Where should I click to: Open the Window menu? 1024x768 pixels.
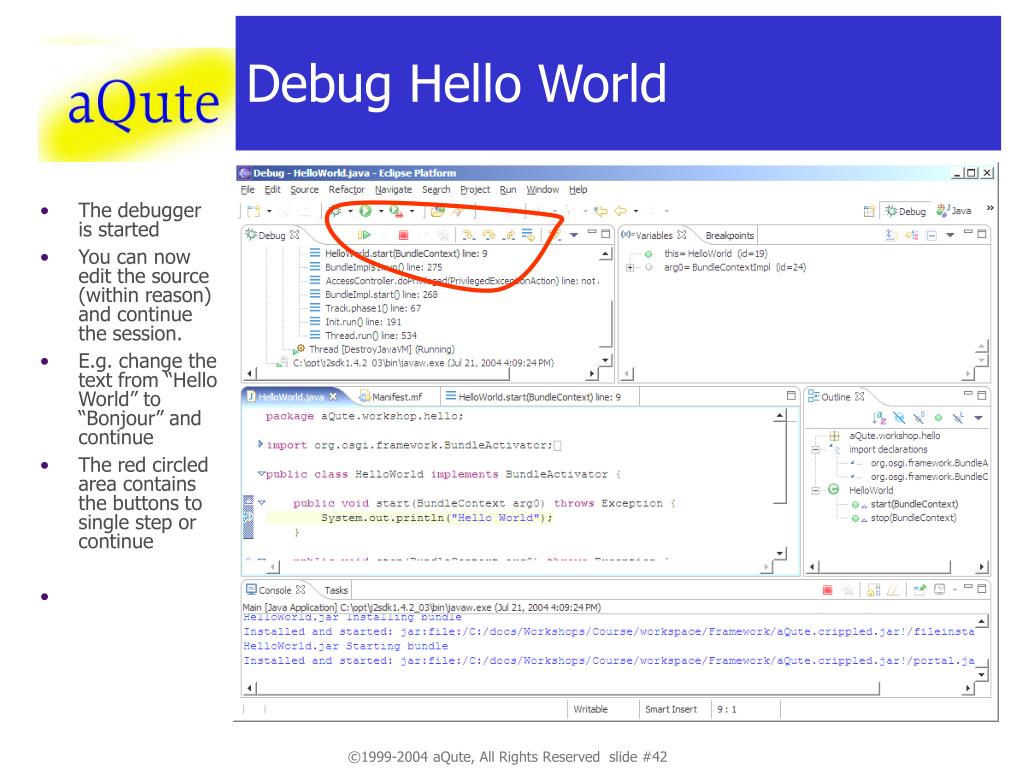coord(543,190)
